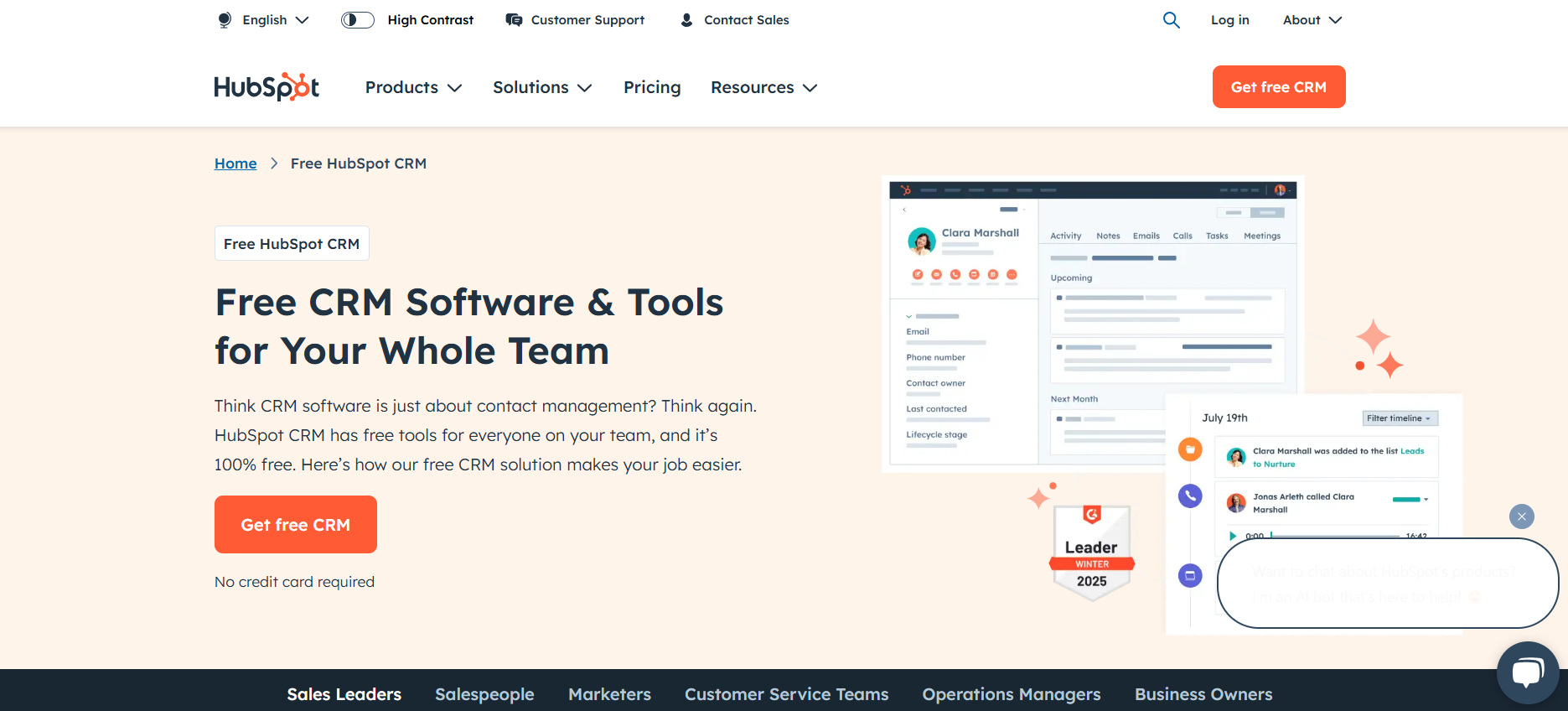Screen dimensions: 1568x711
Task: Click the Free CRM Software & Tools heading
Action: 469,327
